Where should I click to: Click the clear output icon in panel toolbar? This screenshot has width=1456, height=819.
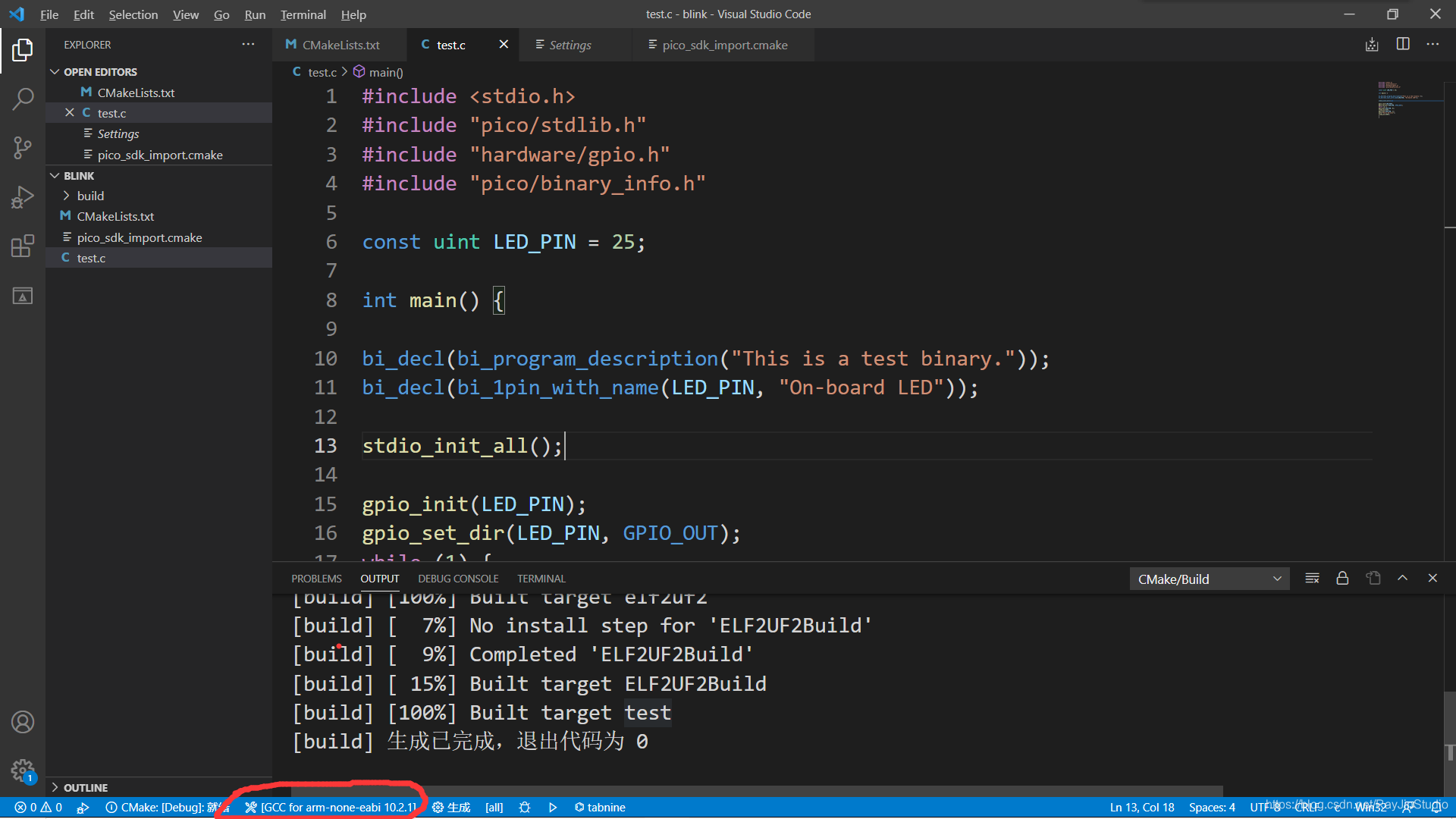(1311, 578)
